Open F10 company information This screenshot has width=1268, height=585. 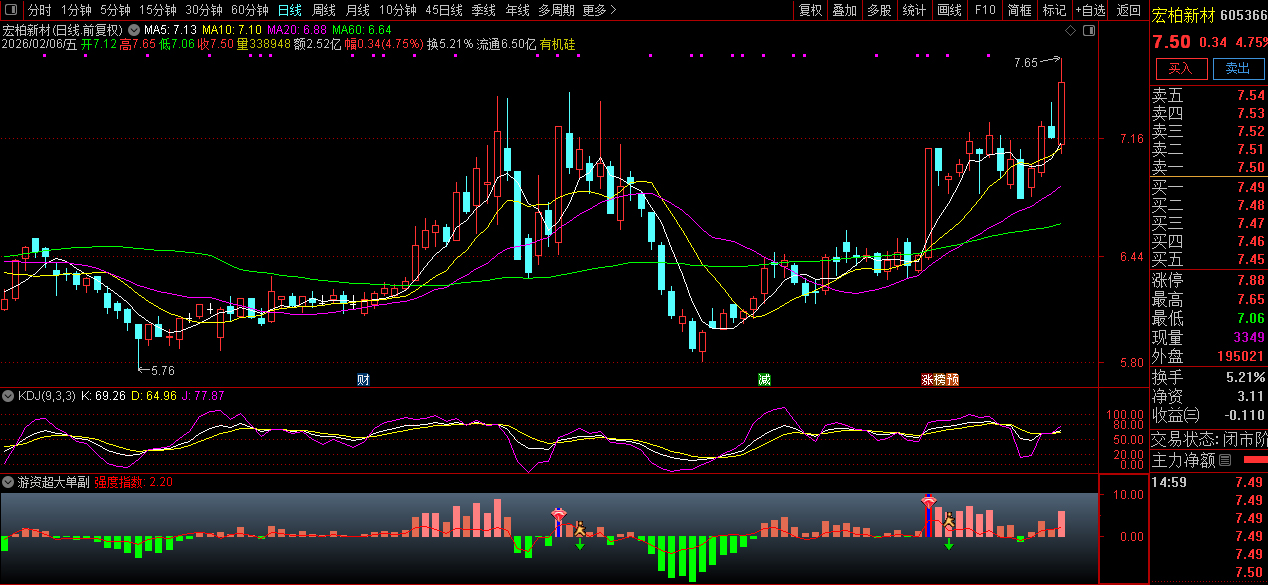[x=984, y=10]
